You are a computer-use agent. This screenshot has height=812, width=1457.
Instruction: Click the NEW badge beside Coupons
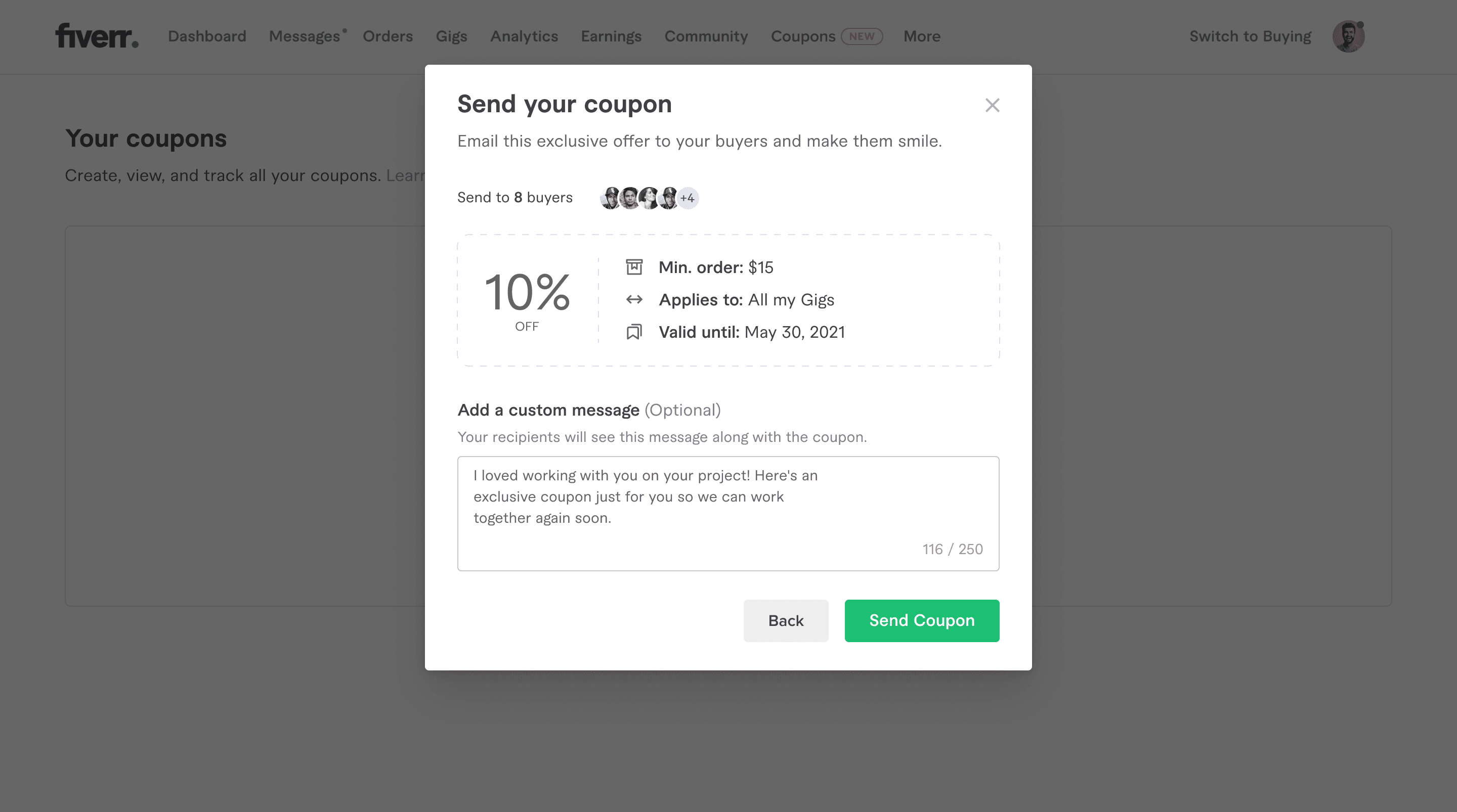tap(862, 36)
